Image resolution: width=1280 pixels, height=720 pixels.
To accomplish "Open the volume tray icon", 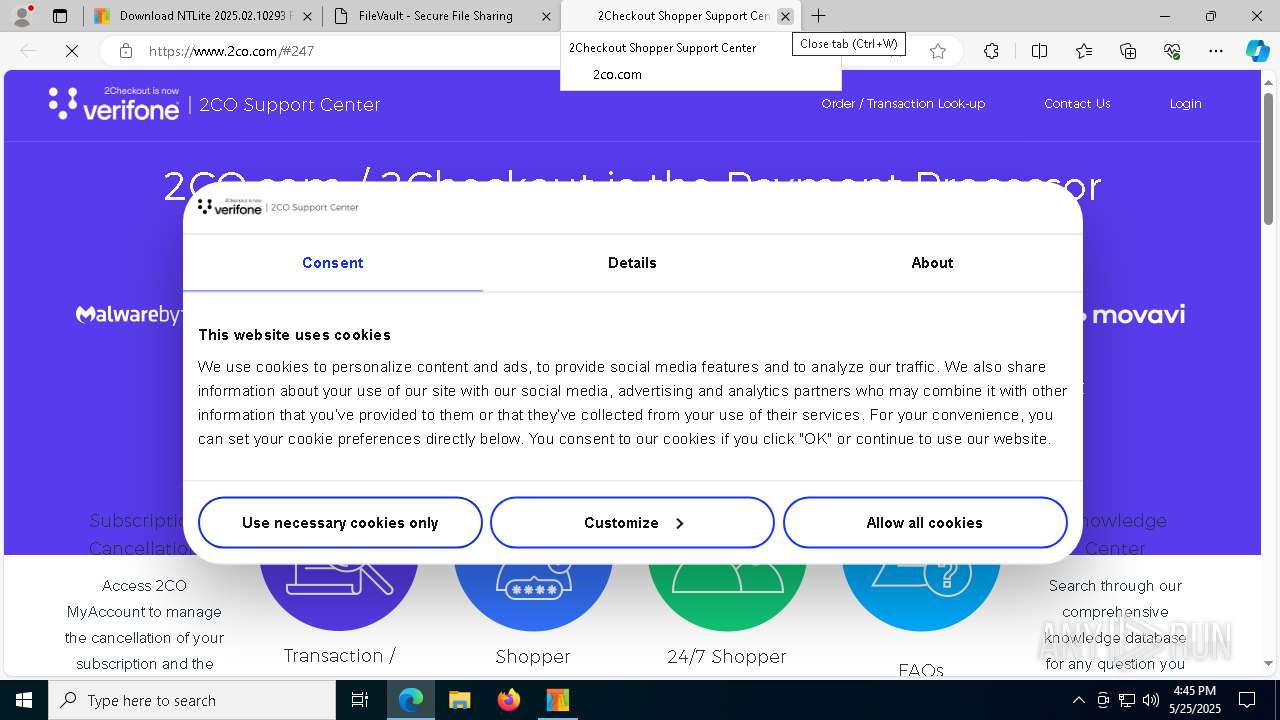I will coord(1151,700).
